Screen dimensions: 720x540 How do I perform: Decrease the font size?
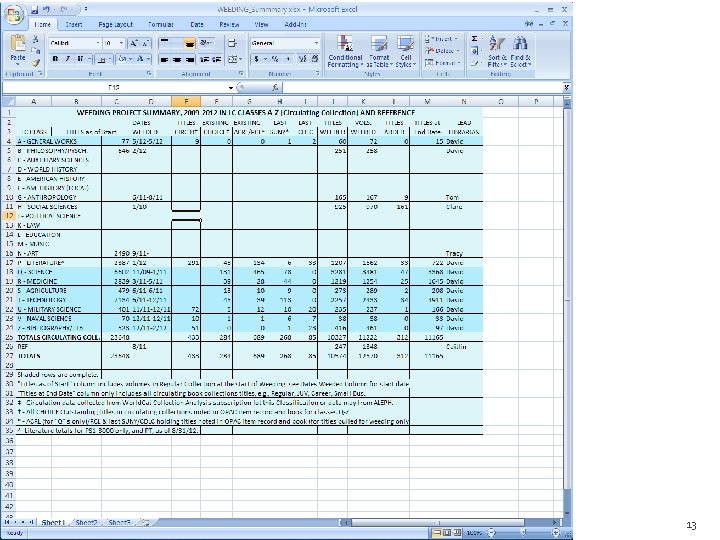pyautogui.click(x=145, y=43)
